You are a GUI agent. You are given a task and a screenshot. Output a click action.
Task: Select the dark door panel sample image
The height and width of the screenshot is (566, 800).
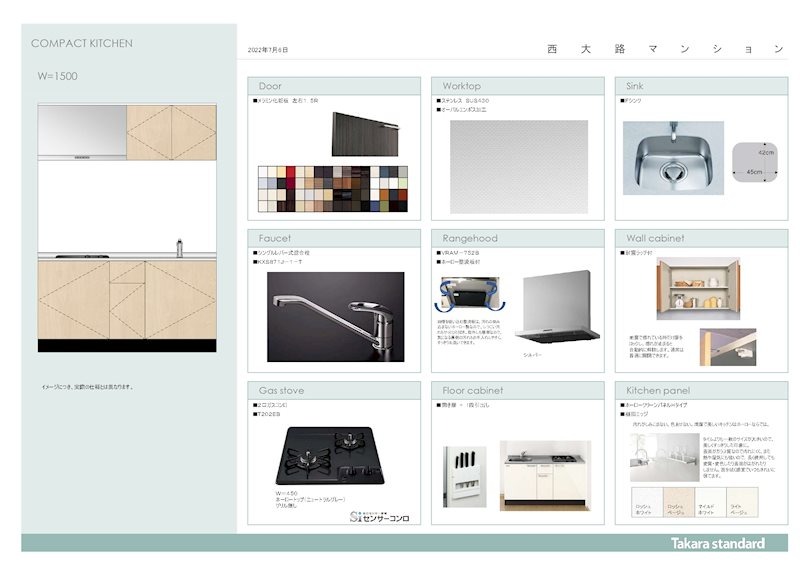click(366, 133)
